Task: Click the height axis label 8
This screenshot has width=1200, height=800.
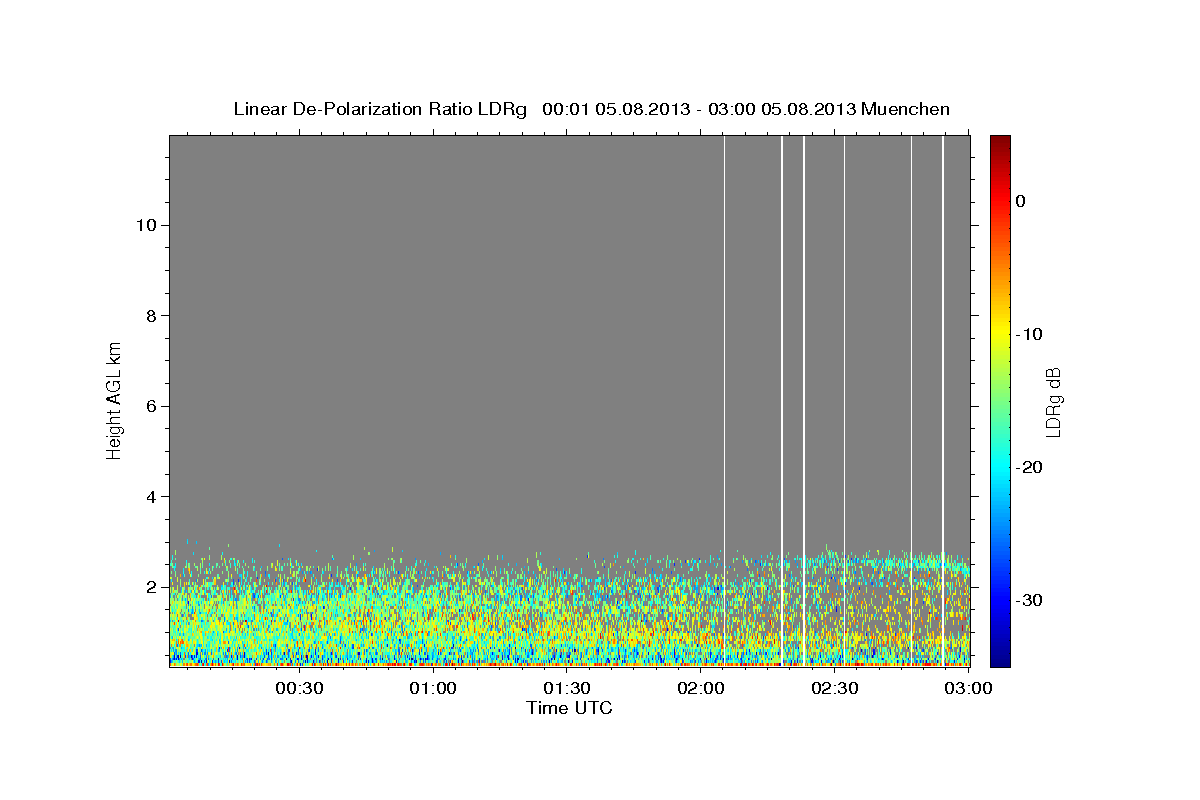Action: point(150,315)
